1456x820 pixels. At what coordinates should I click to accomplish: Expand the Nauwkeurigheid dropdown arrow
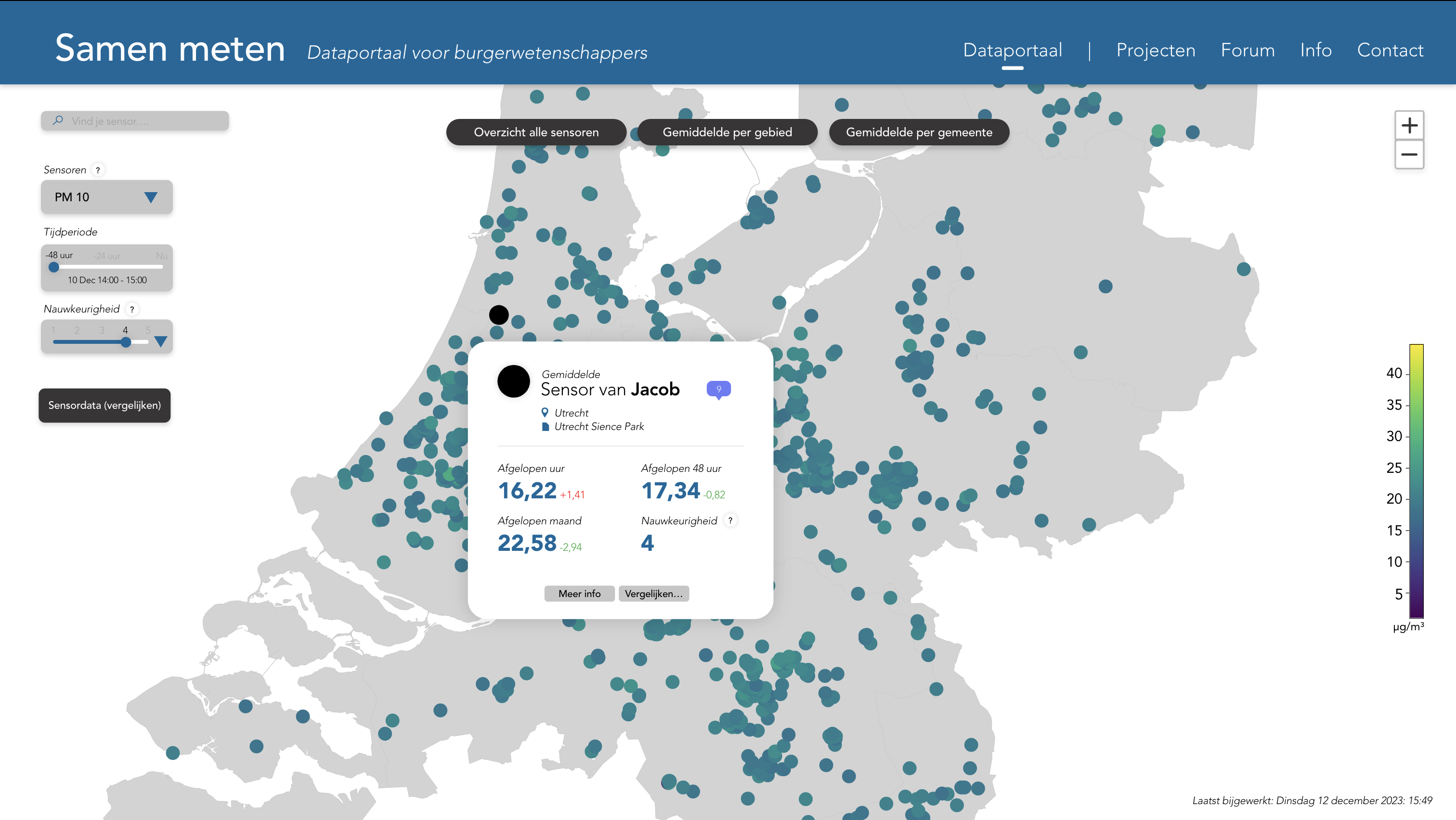tap(160, 341)
